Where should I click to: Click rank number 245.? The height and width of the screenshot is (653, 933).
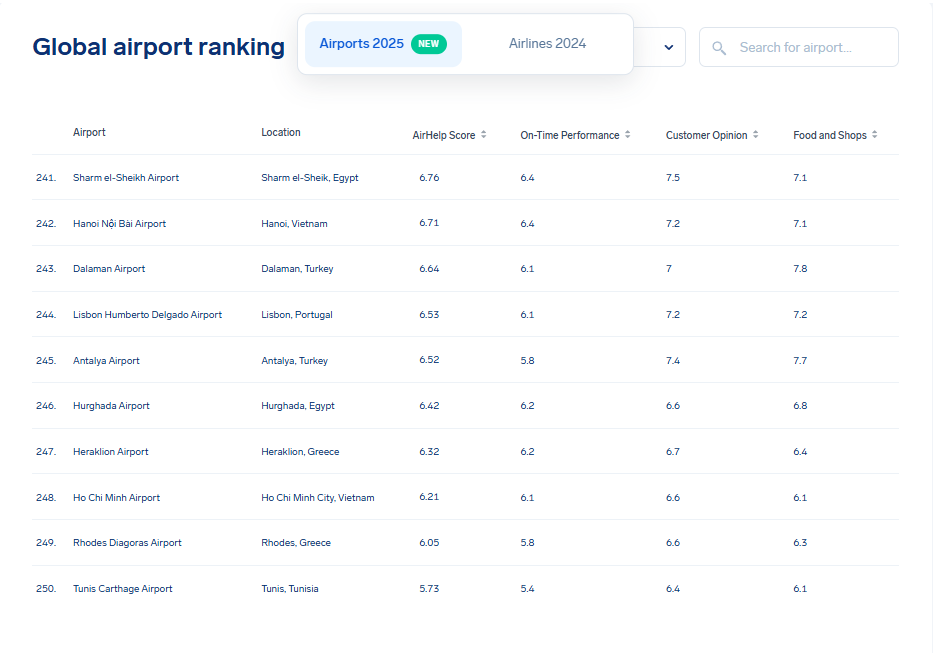pos(46,360)
